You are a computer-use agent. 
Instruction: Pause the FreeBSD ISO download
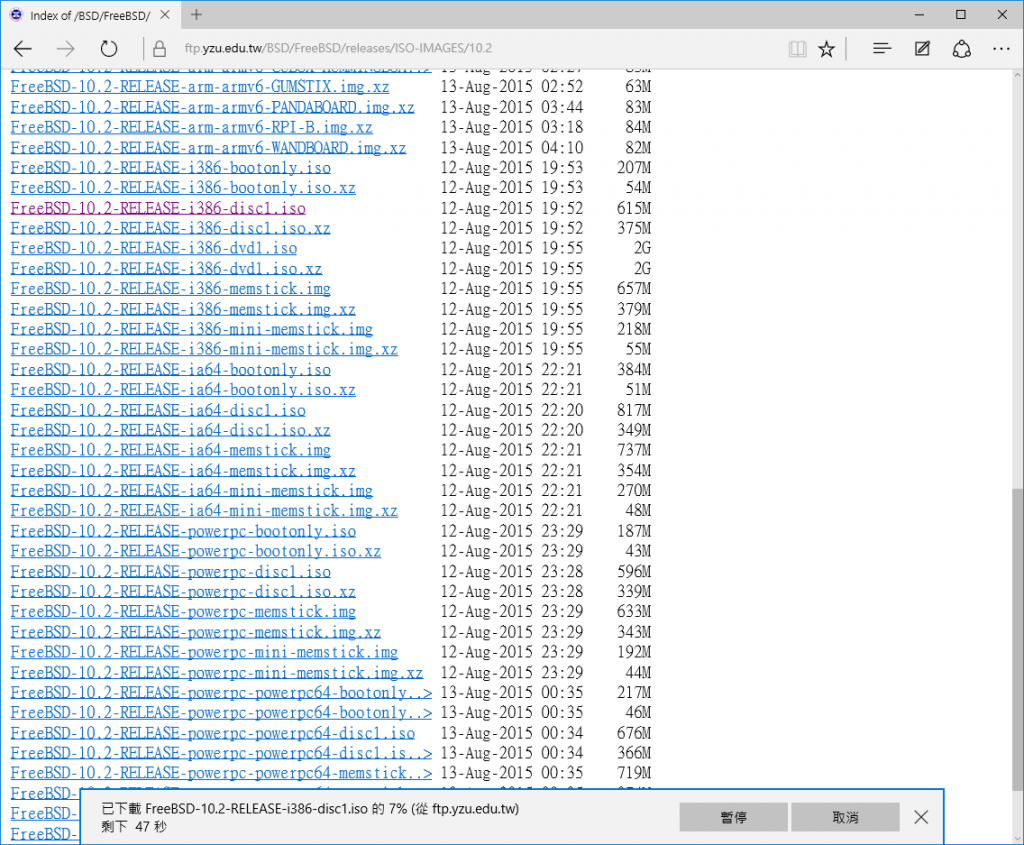pyautogui.click(x=732, y=817)
